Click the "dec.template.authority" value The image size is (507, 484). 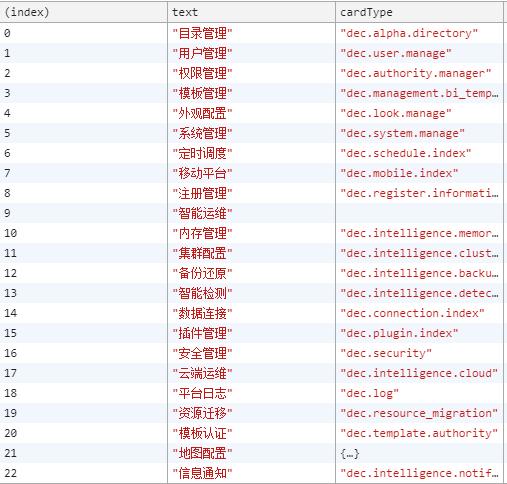pos(419,433)
